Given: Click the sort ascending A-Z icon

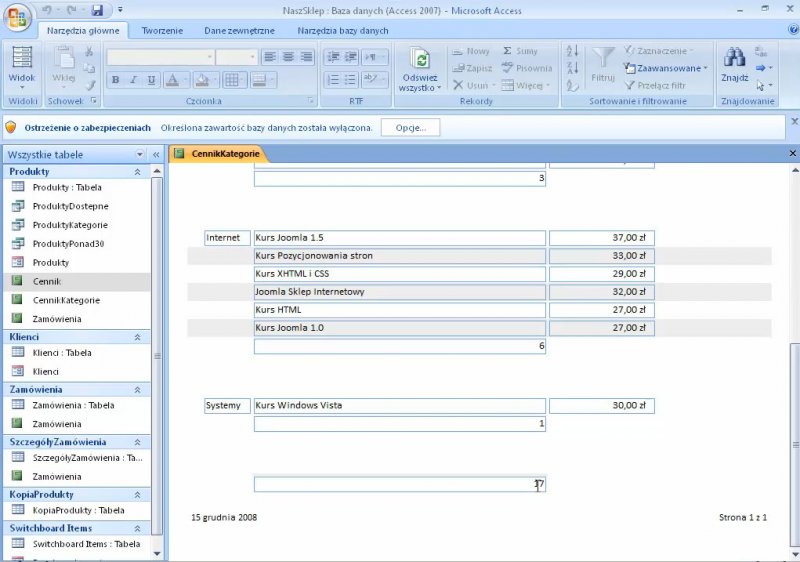Looking at the screenshot, I should click(572, 51).
